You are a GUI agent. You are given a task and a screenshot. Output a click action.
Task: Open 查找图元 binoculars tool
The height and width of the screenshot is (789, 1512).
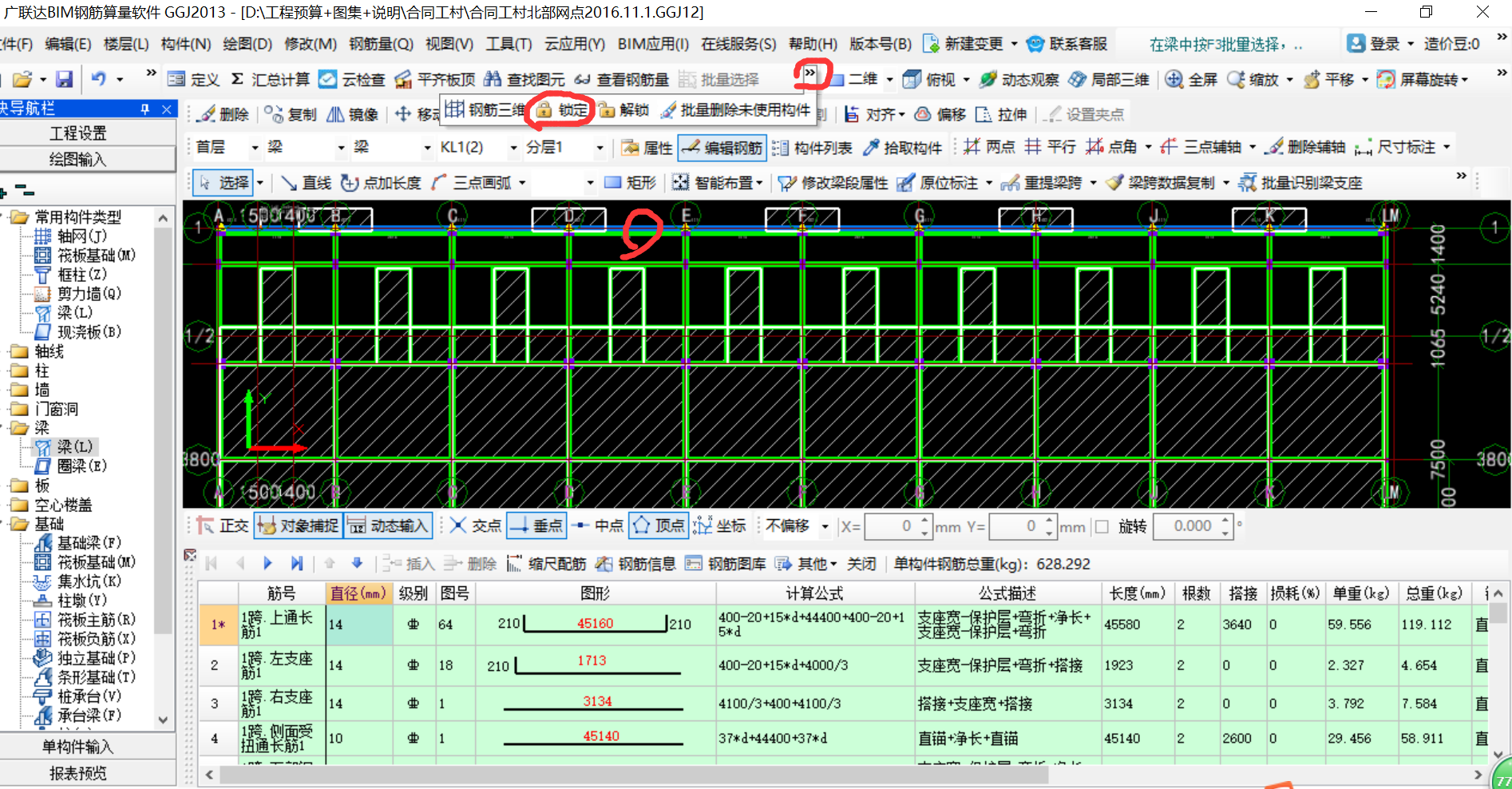(524, 79)
